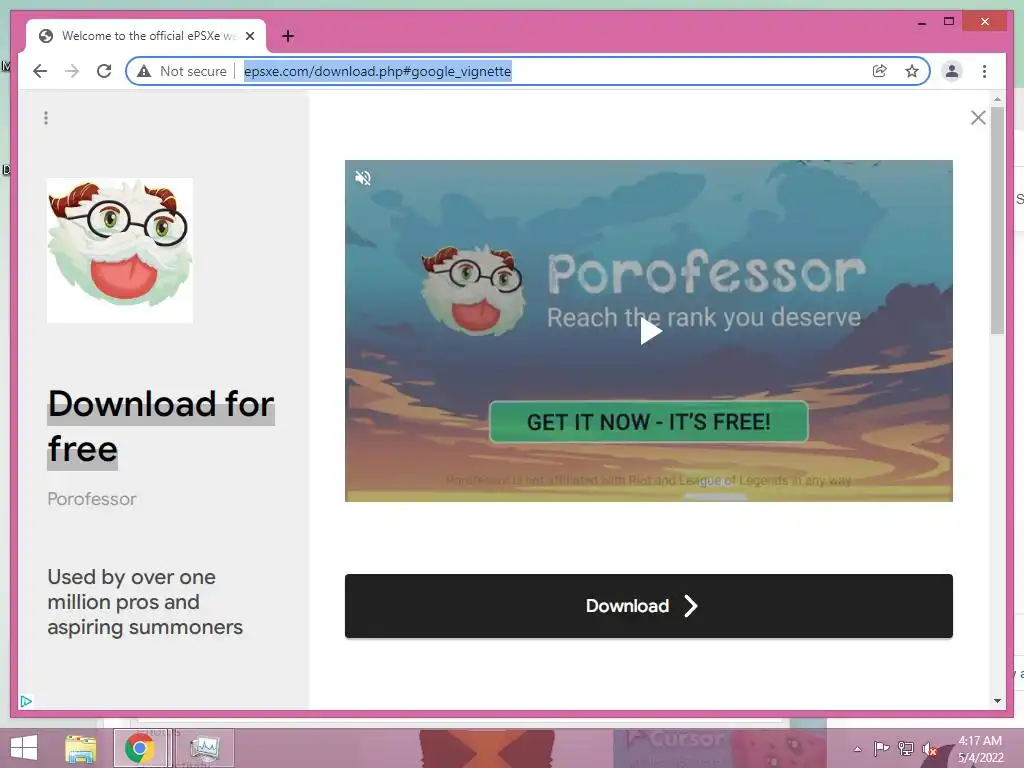Open the Chrome profile avatar
The image size is (1024, 768).
point(952,71)
